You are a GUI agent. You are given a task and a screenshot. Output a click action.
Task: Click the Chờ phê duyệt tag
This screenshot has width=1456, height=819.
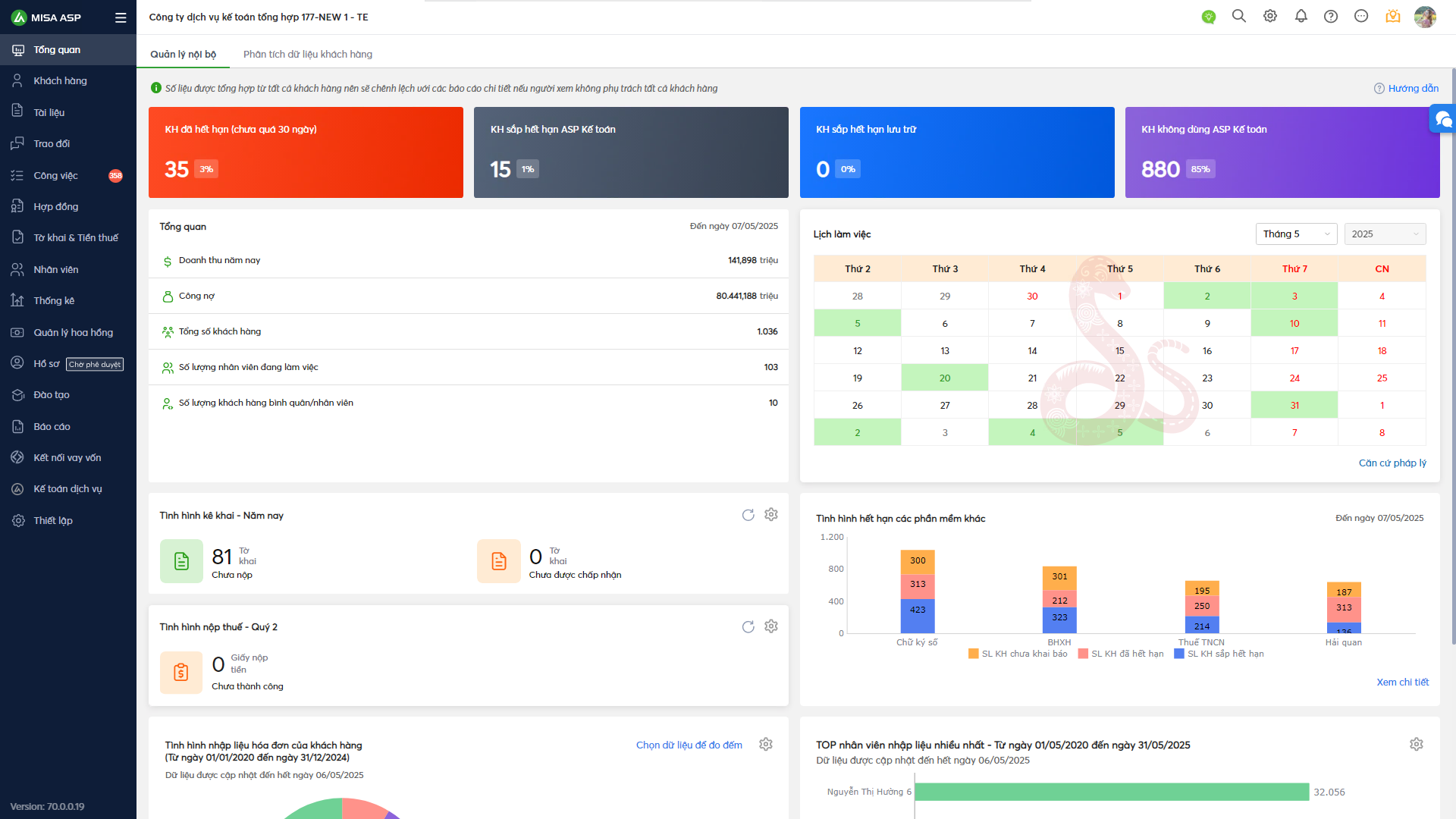click(95, 364)
